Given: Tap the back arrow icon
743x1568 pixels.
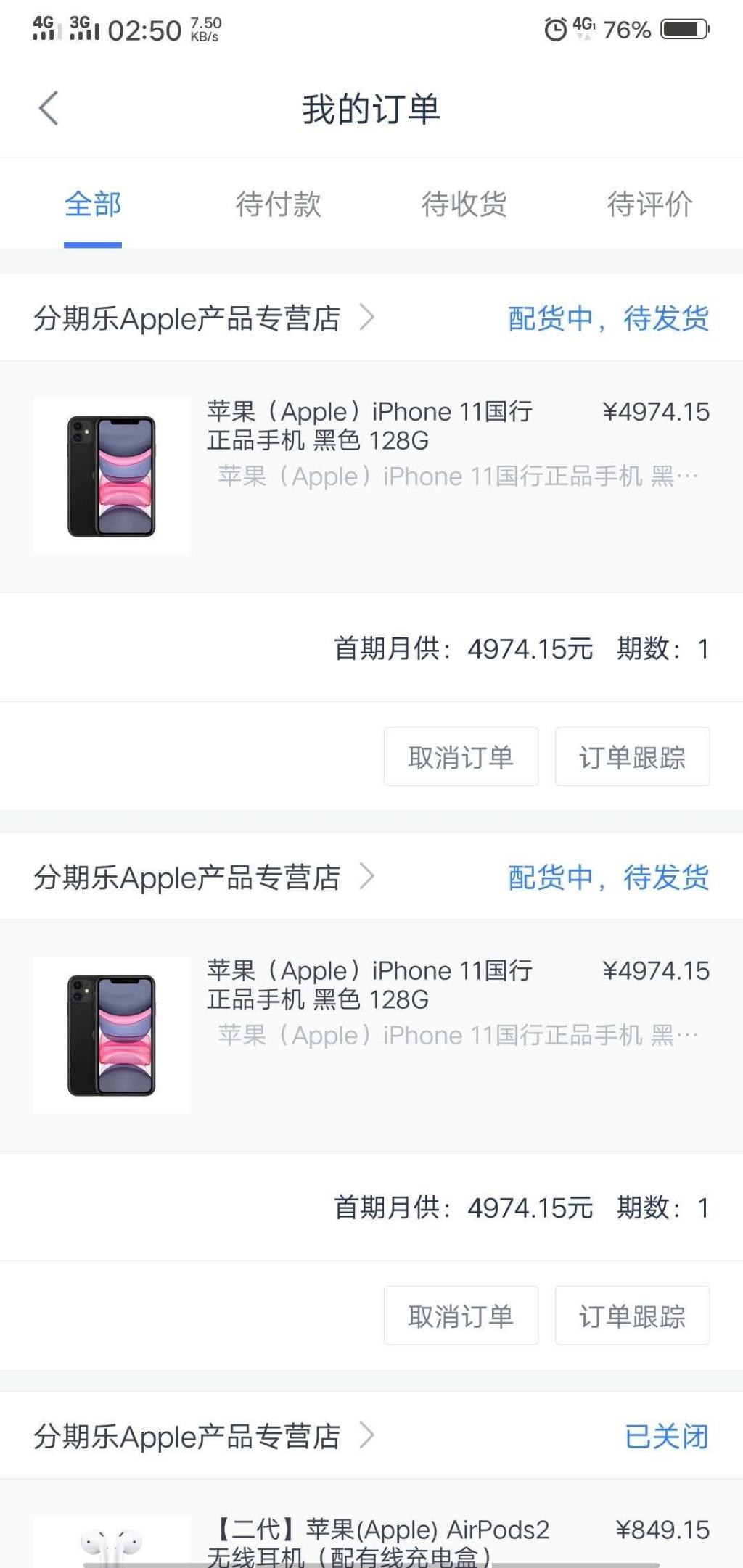Looking at the screenshot, I should point(49,109).
